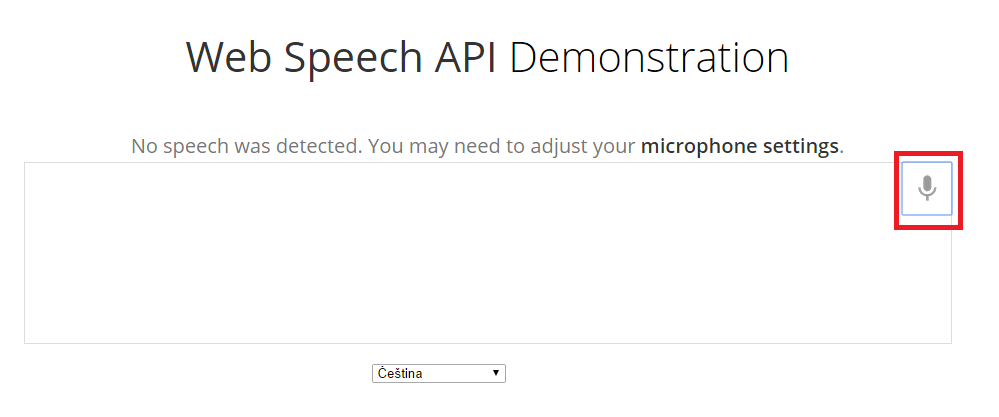Start speech recognition with the mic button
Screen dimensions: 999x417
click(x=927, y=188)
